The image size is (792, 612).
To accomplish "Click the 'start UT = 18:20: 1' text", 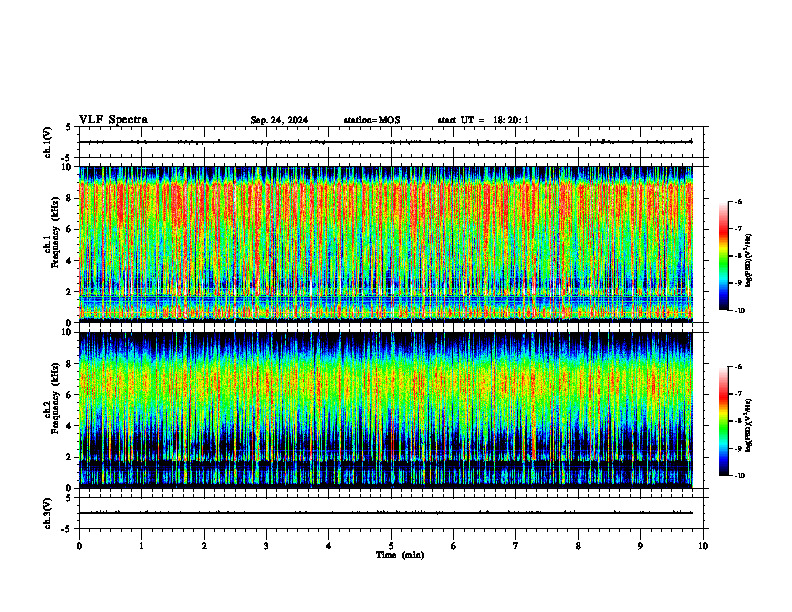I will pos(483,120).
